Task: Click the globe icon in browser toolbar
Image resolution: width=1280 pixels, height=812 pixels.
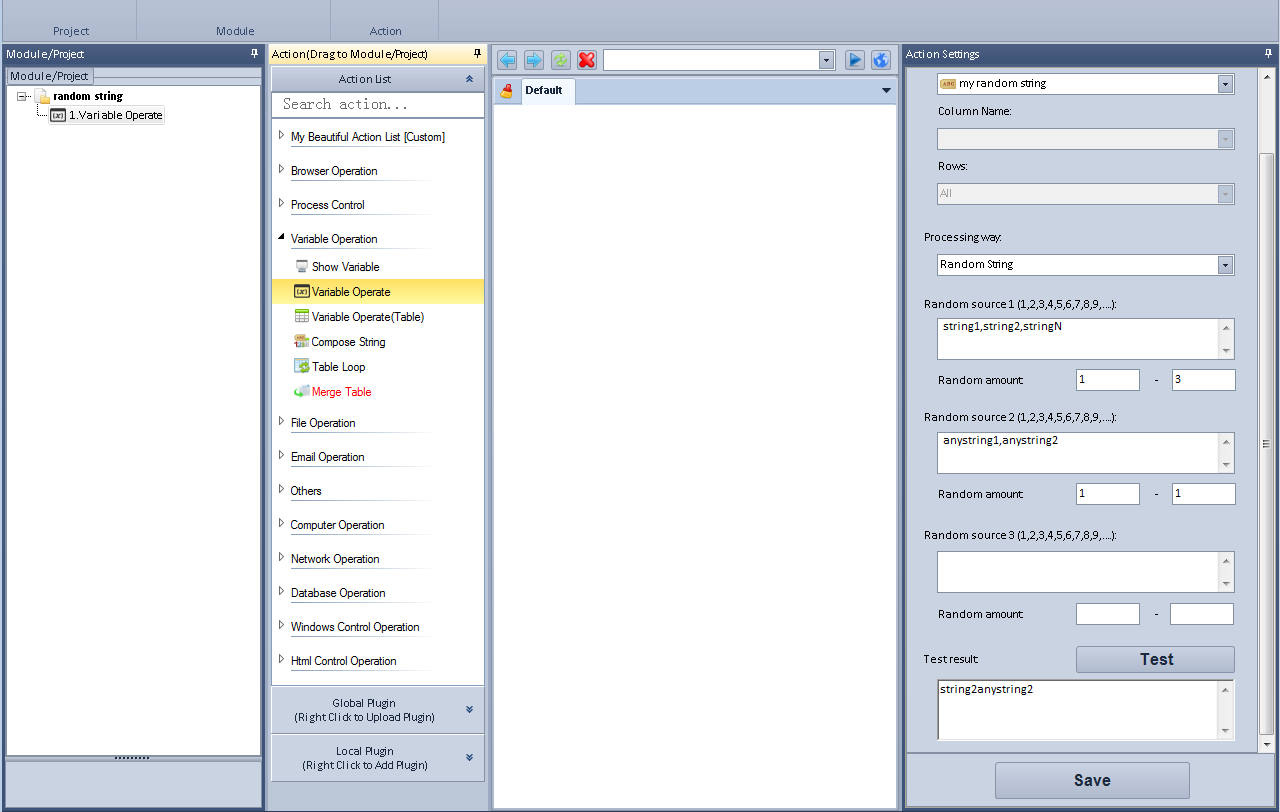Action: pyautogui.click(x=881, y=60)
